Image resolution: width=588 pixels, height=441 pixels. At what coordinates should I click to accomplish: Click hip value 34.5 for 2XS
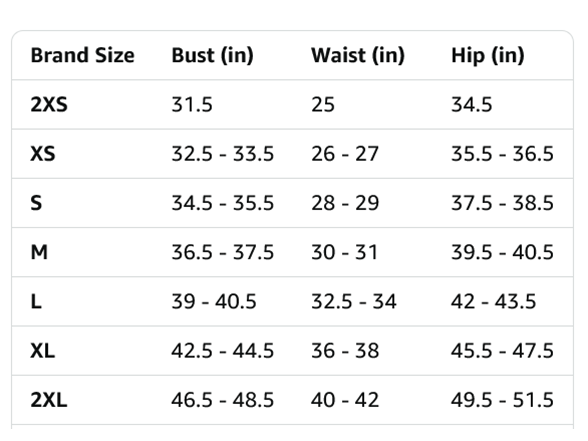(472, 104)
